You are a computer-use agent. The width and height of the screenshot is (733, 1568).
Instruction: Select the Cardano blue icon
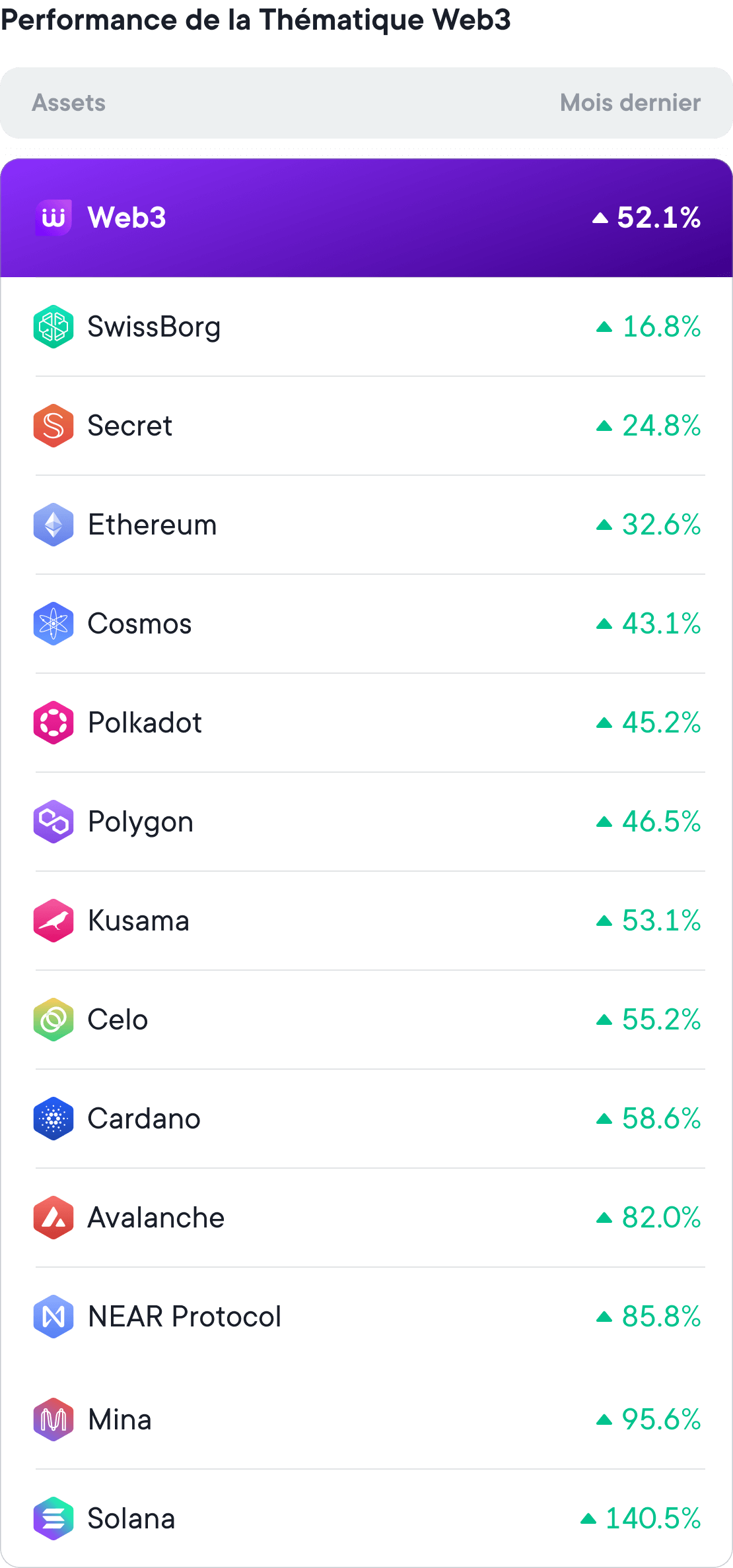pyautogui.click(x=53, y=1119)
